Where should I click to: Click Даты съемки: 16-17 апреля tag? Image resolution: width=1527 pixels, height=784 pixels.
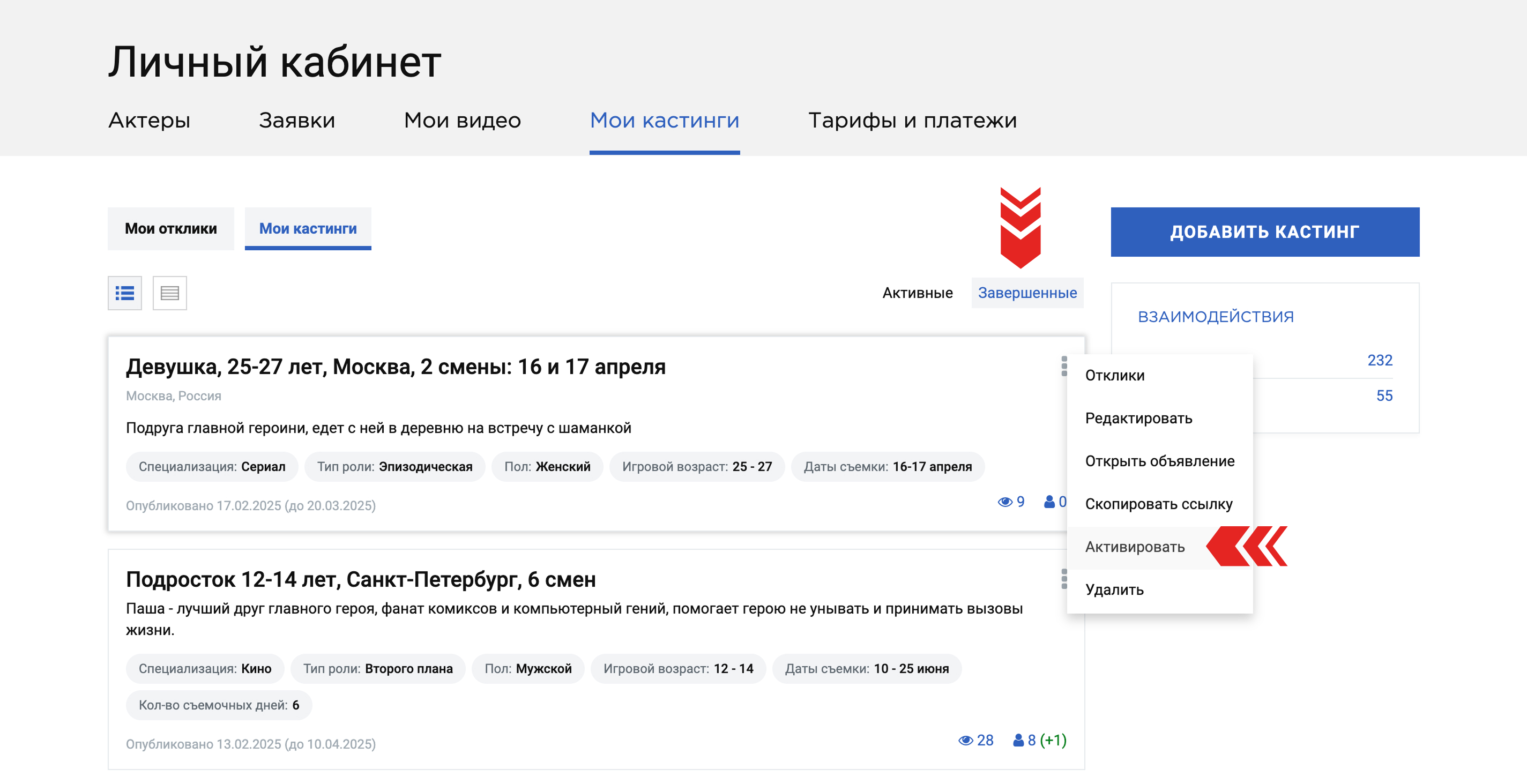coord(888,467)
